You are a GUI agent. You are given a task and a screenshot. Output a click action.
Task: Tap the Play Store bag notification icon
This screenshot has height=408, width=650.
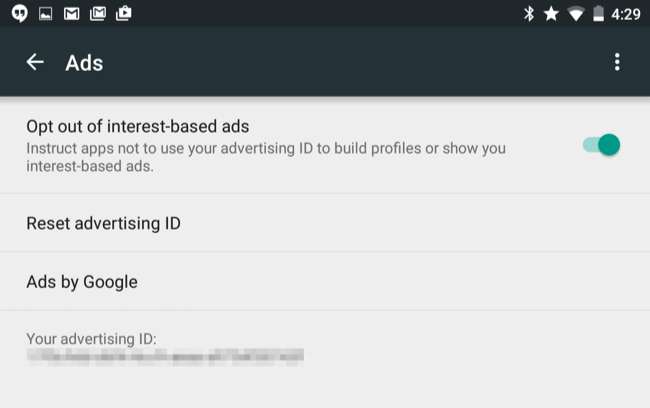[x=124, y=14]
